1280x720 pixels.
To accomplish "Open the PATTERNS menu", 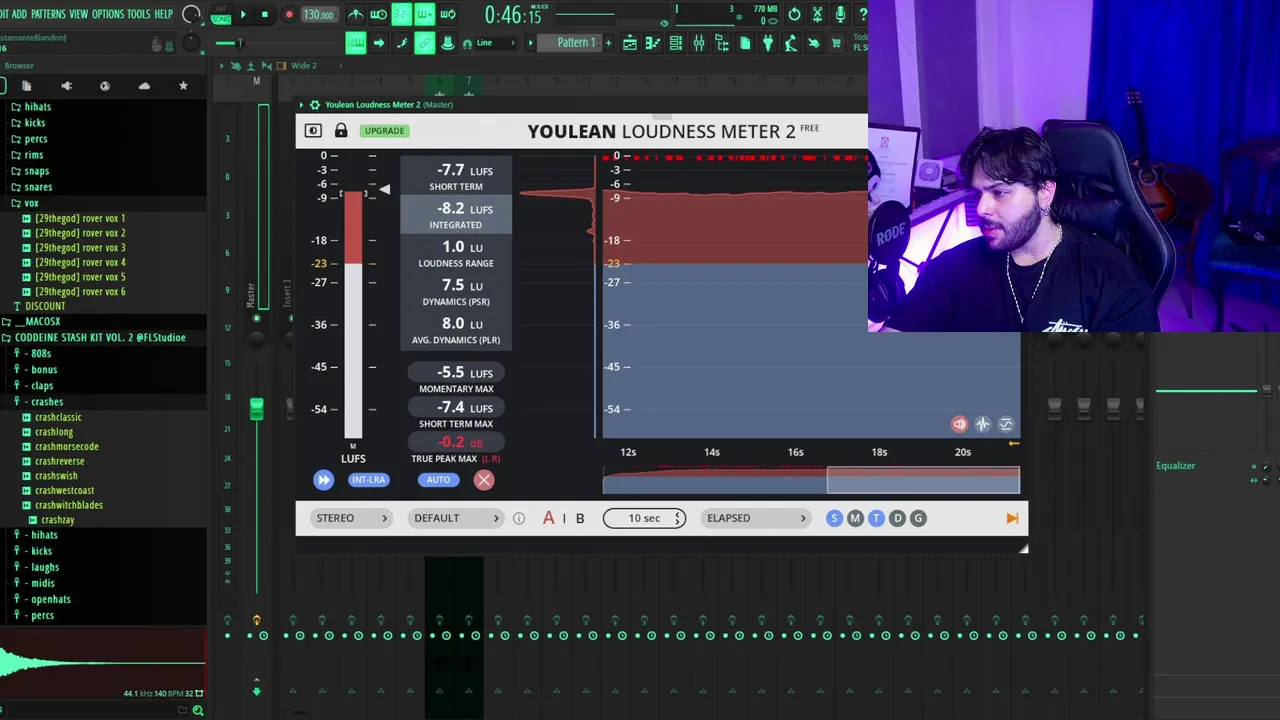I will point(48,14).
